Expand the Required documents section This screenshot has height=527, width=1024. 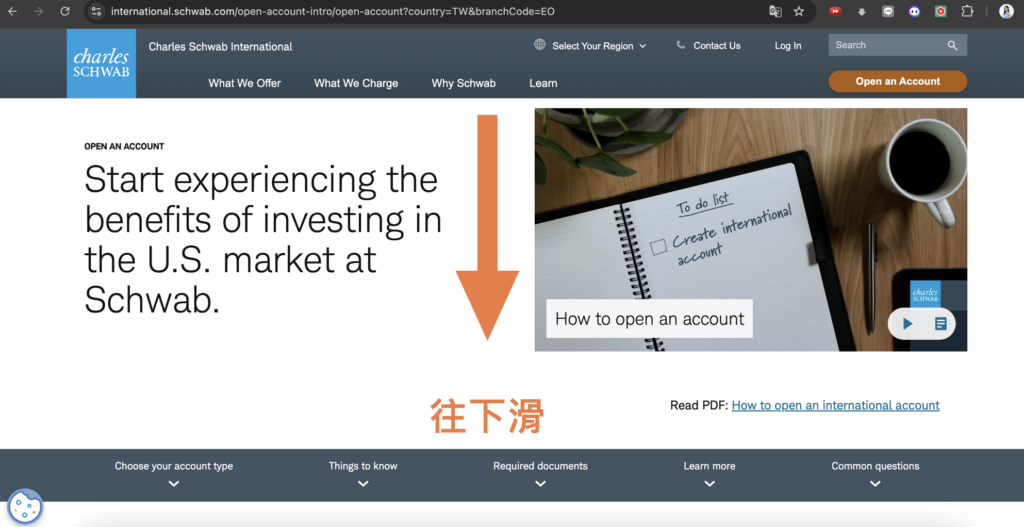click(540, 473)
